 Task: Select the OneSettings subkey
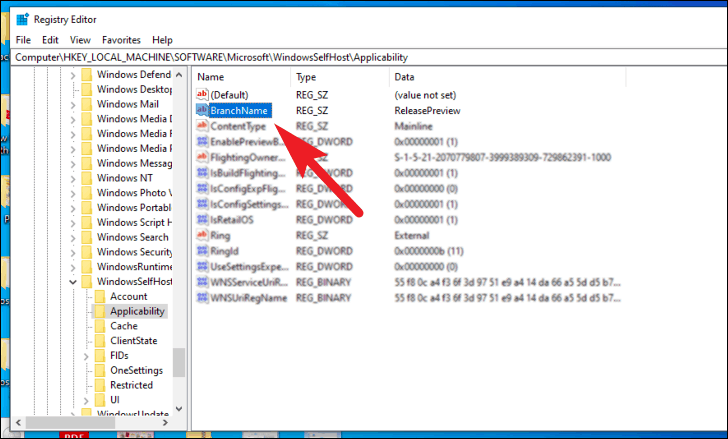(x=136, y=370)
